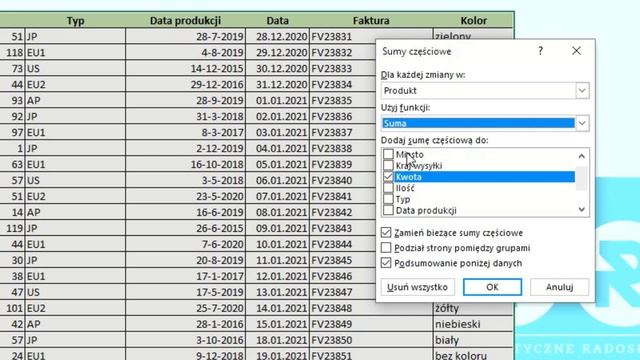640x360 pixels.
Task: Select date cell 28.12.2020
Action: (x=278, y=37)
